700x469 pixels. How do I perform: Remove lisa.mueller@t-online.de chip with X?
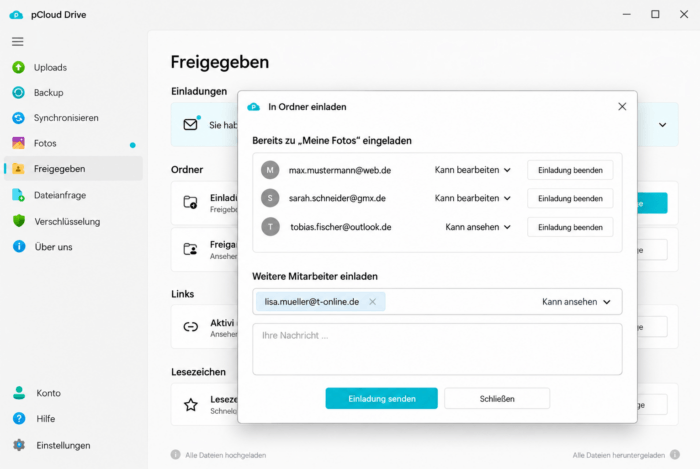coord(372,302)
